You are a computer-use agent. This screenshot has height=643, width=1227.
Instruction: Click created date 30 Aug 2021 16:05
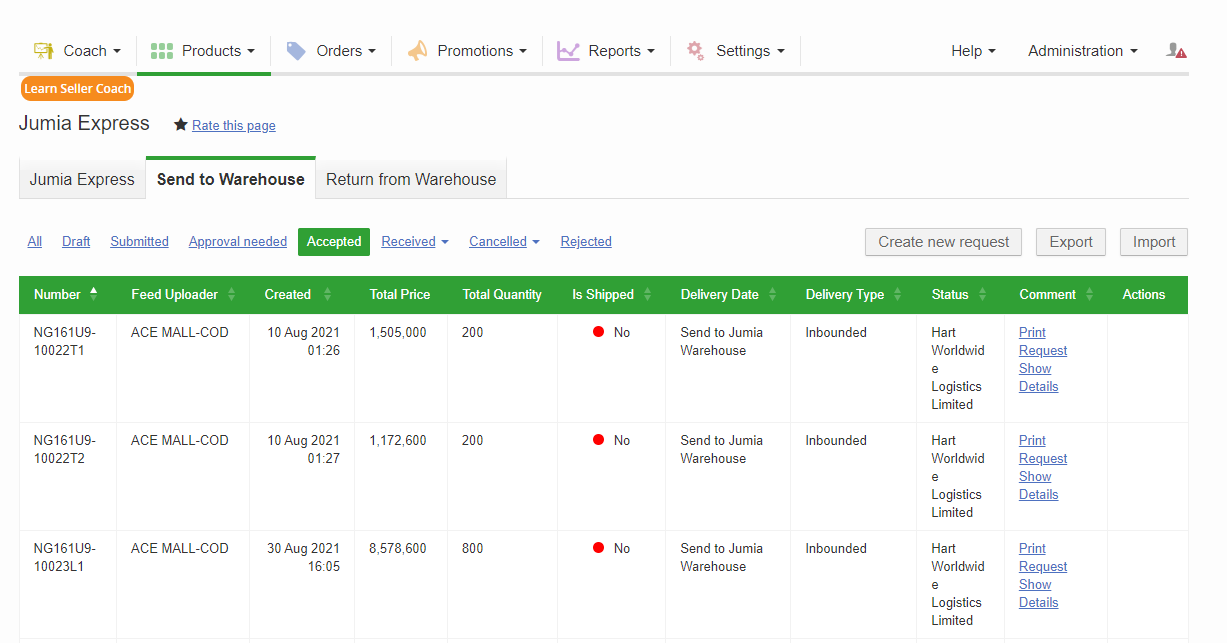point(303,557)
